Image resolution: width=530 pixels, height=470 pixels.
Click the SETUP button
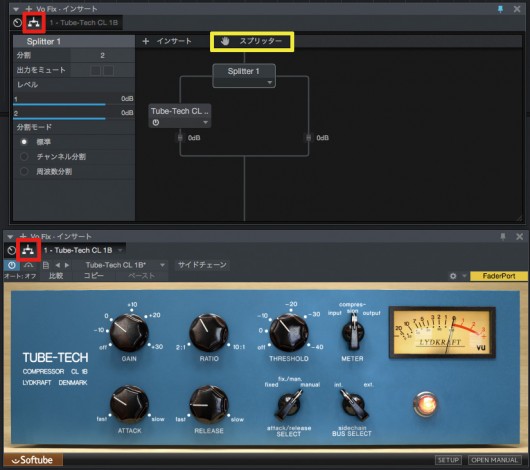point(448,460)
